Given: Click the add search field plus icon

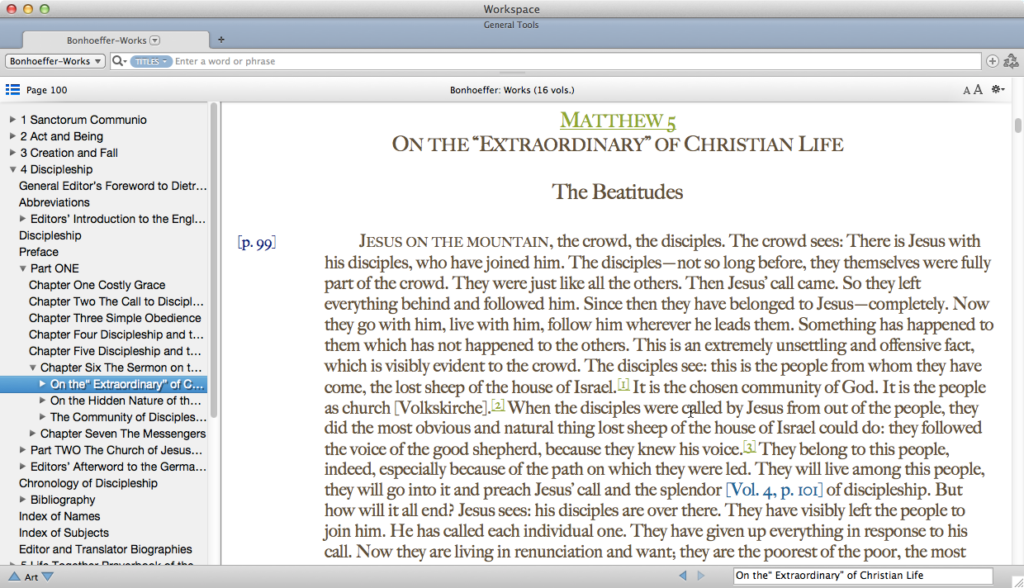Looking at the screenshot, I should click(992, 61).
